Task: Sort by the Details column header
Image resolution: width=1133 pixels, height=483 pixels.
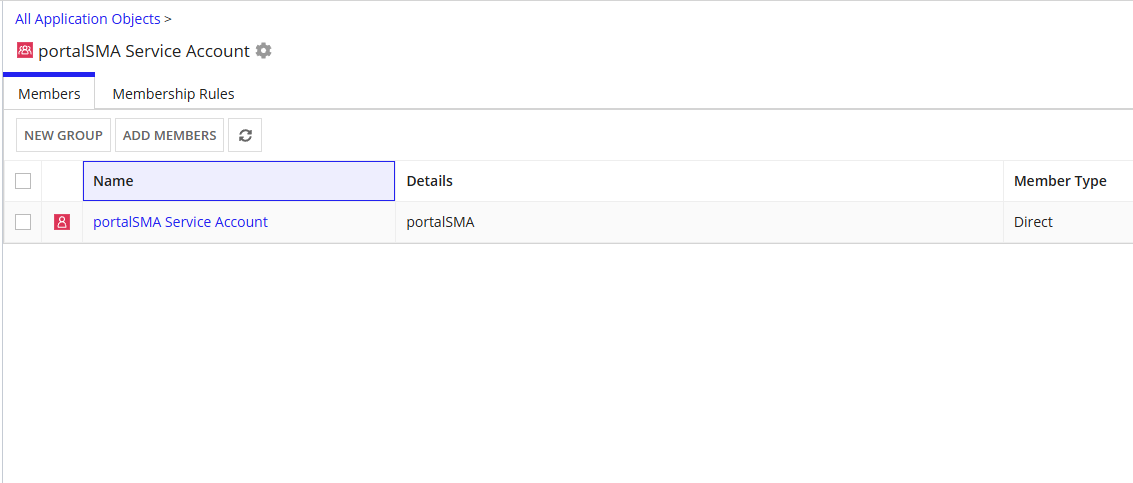Action: (699, 181)
